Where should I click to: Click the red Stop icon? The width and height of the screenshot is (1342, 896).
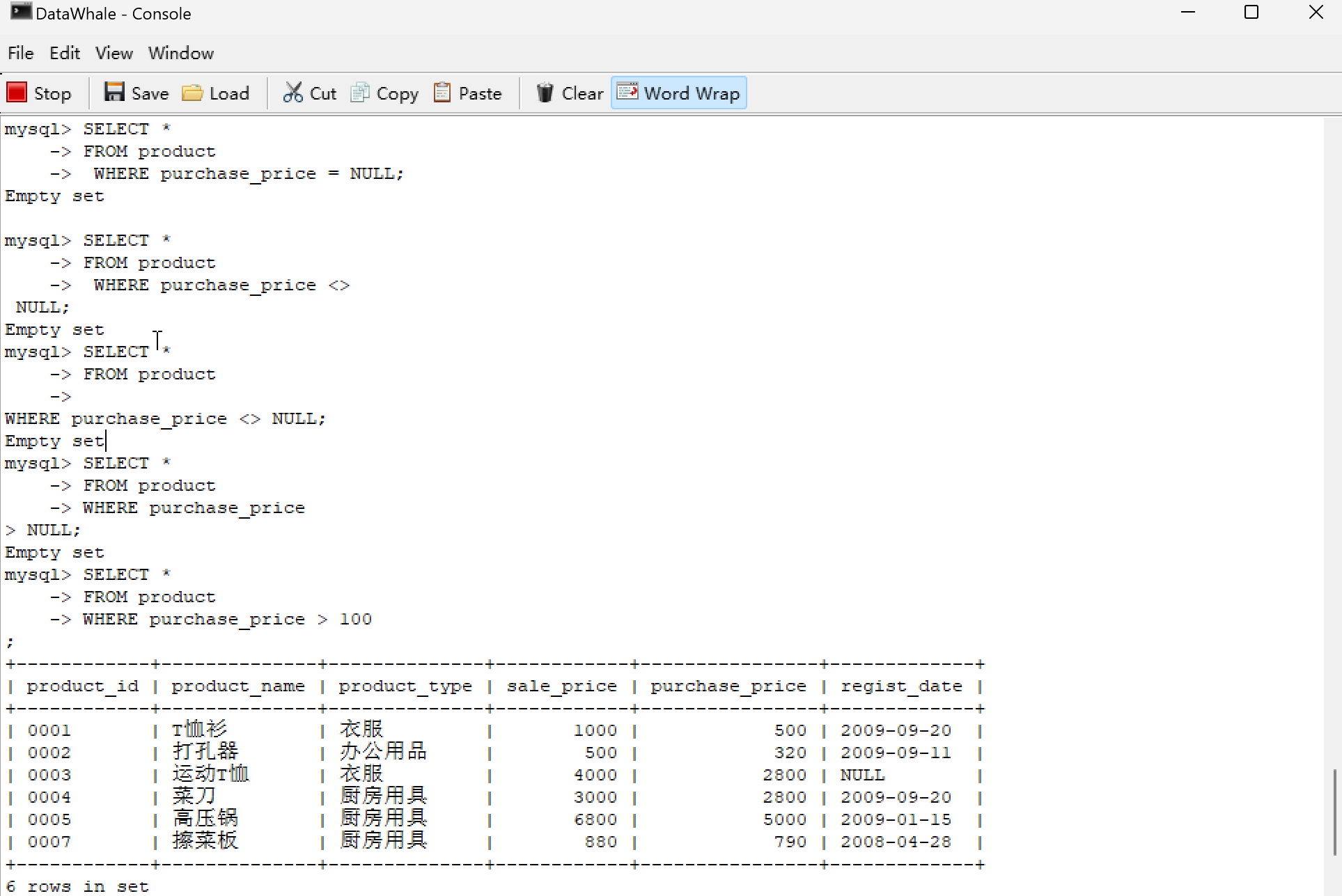[17, 93]
